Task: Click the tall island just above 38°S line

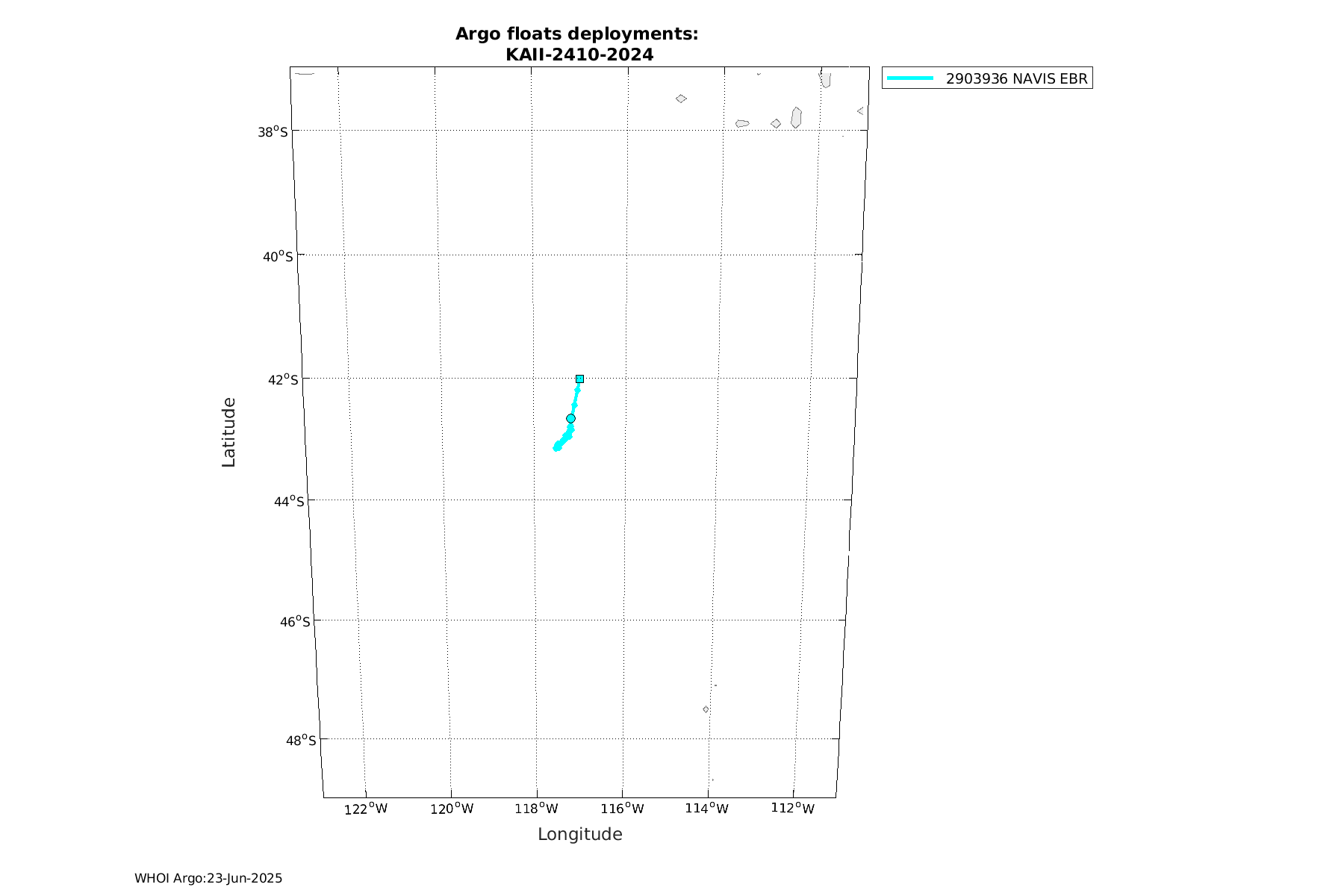Action: click(796, 117)
